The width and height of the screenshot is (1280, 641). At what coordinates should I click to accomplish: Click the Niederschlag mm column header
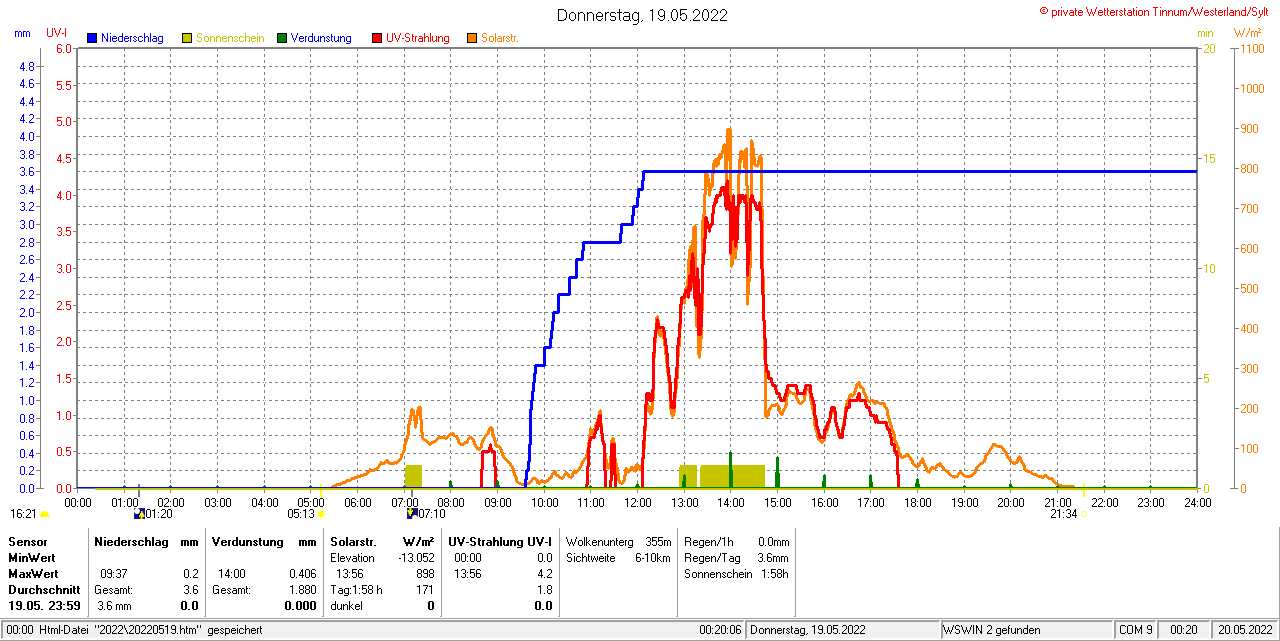coord(146,541)
